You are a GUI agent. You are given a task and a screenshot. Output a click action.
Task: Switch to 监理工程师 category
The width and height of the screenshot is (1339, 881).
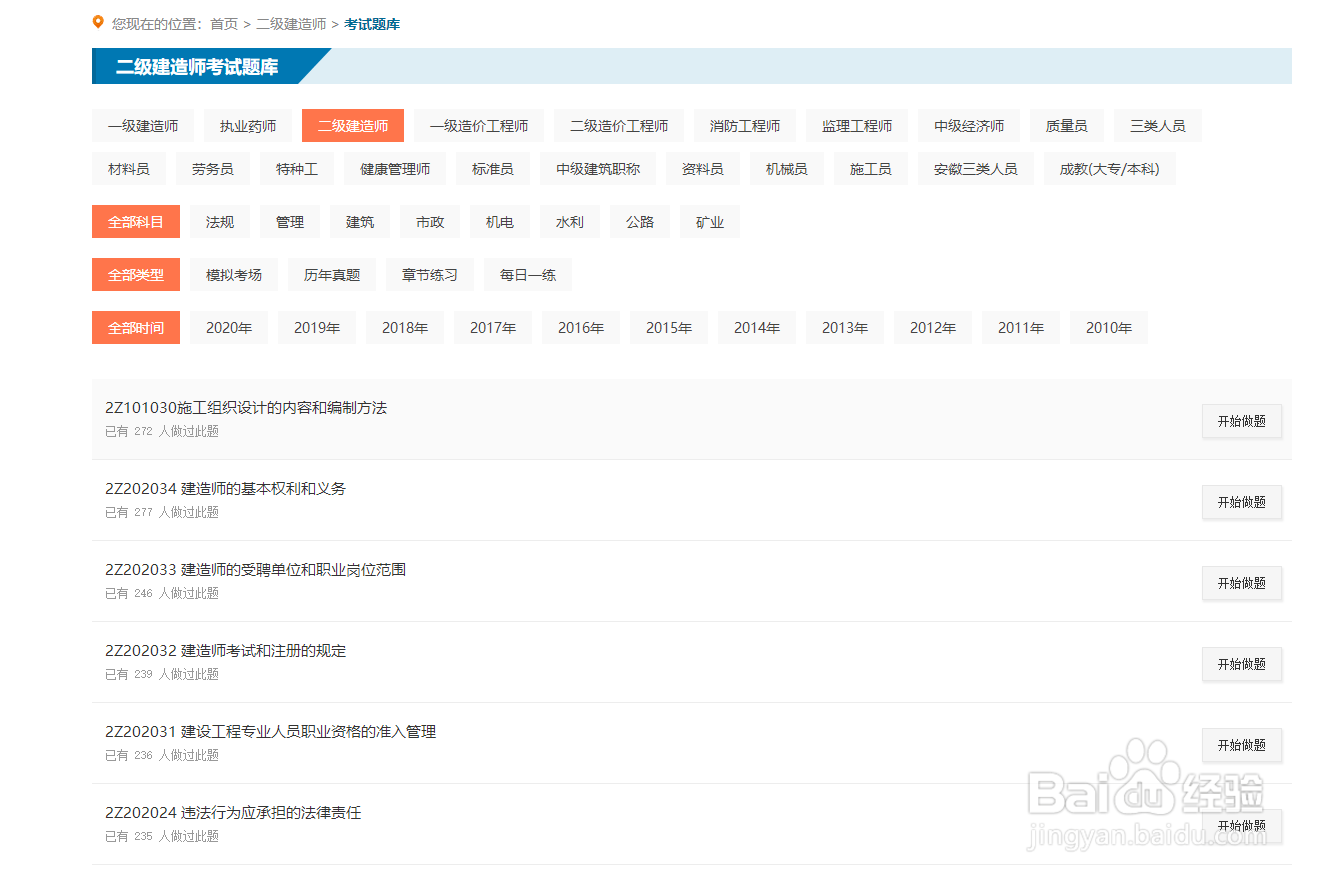tap(857, 125)
